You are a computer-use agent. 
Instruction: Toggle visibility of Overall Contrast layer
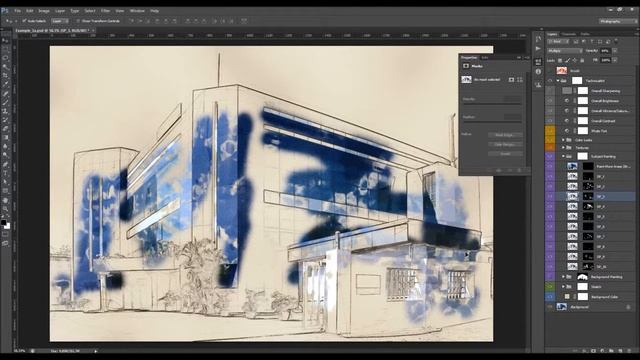coord(550,121)
